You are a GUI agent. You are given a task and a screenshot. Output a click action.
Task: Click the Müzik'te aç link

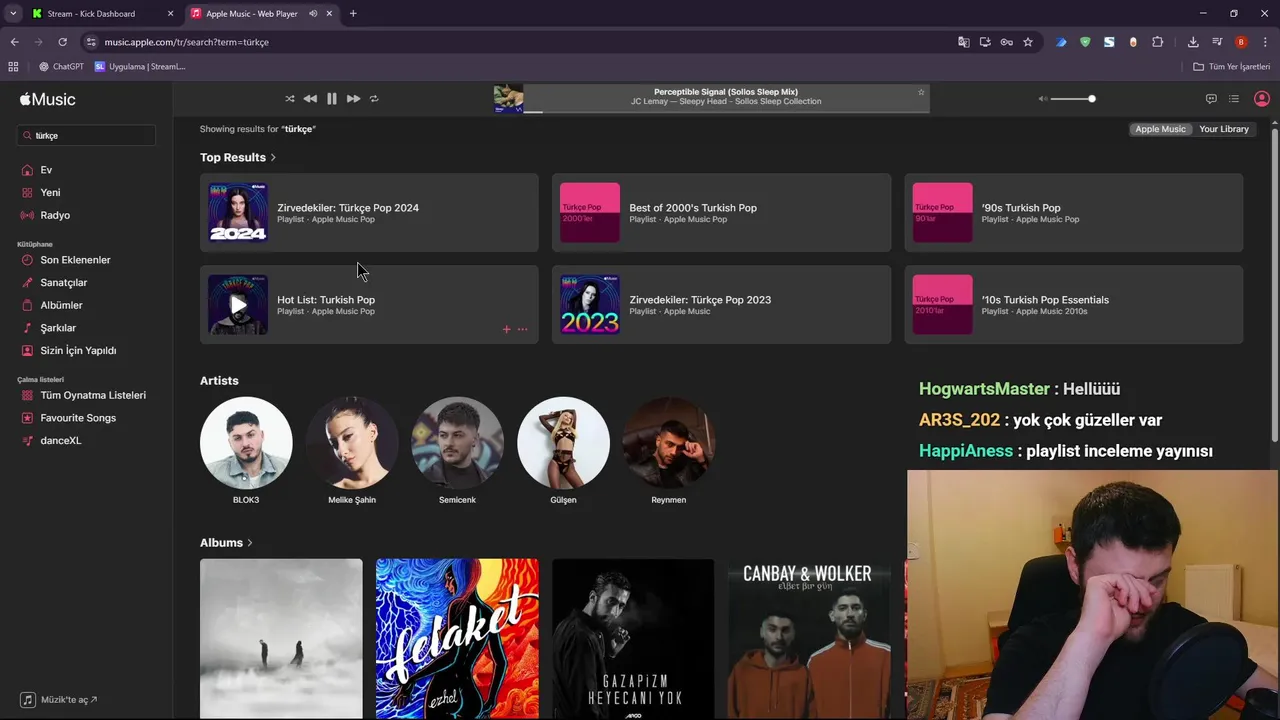click(60, 700)
